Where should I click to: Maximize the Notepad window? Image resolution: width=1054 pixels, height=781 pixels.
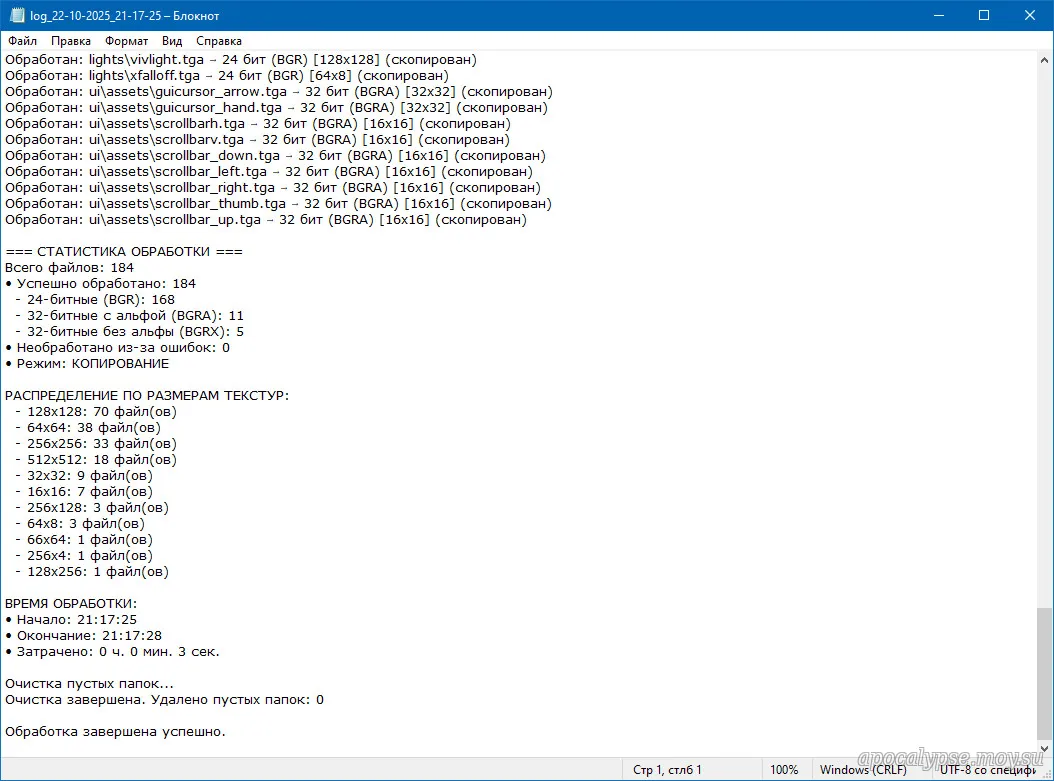[x=984, y=16]
